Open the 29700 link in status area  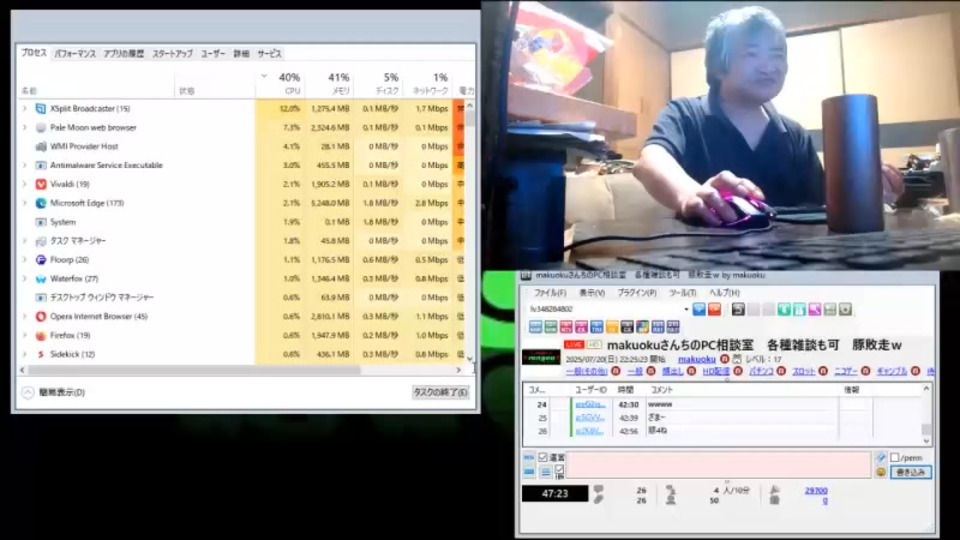[x=816, y=490]
